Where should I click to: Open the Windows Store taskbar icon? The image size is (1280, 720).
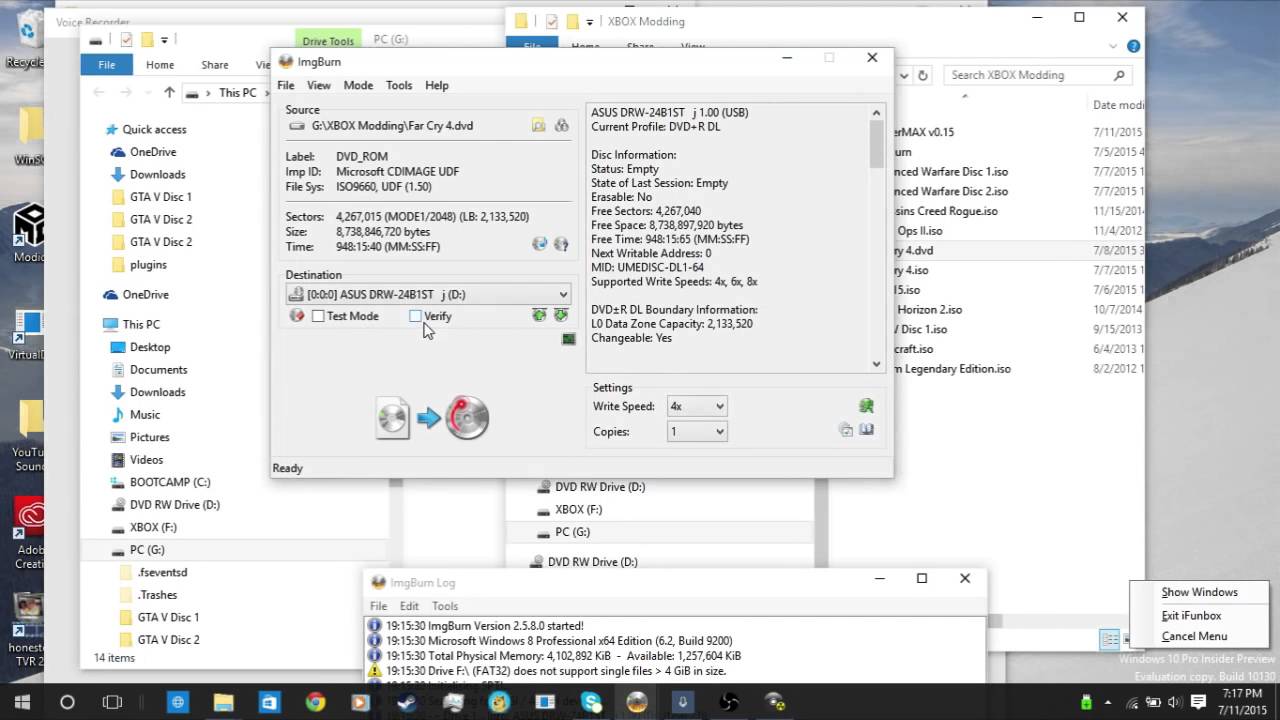point(269,703)
